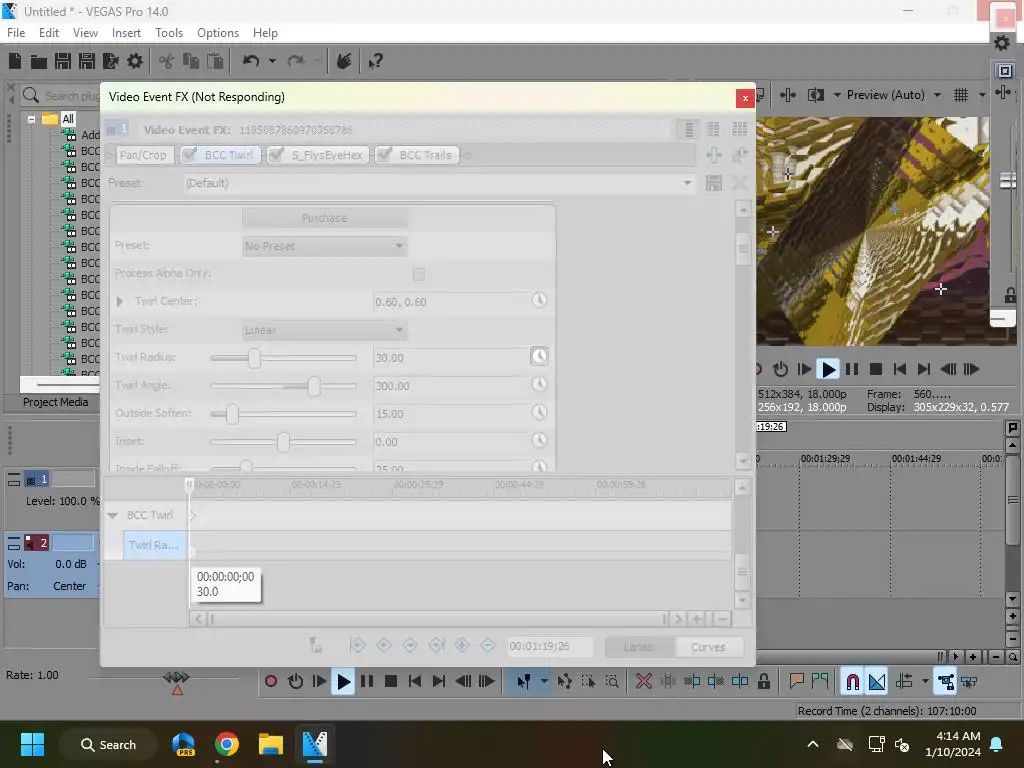Click the Redo arrow icon
Screen dimensions: 1024x768
pyautogui.click(x=296, y=61)
